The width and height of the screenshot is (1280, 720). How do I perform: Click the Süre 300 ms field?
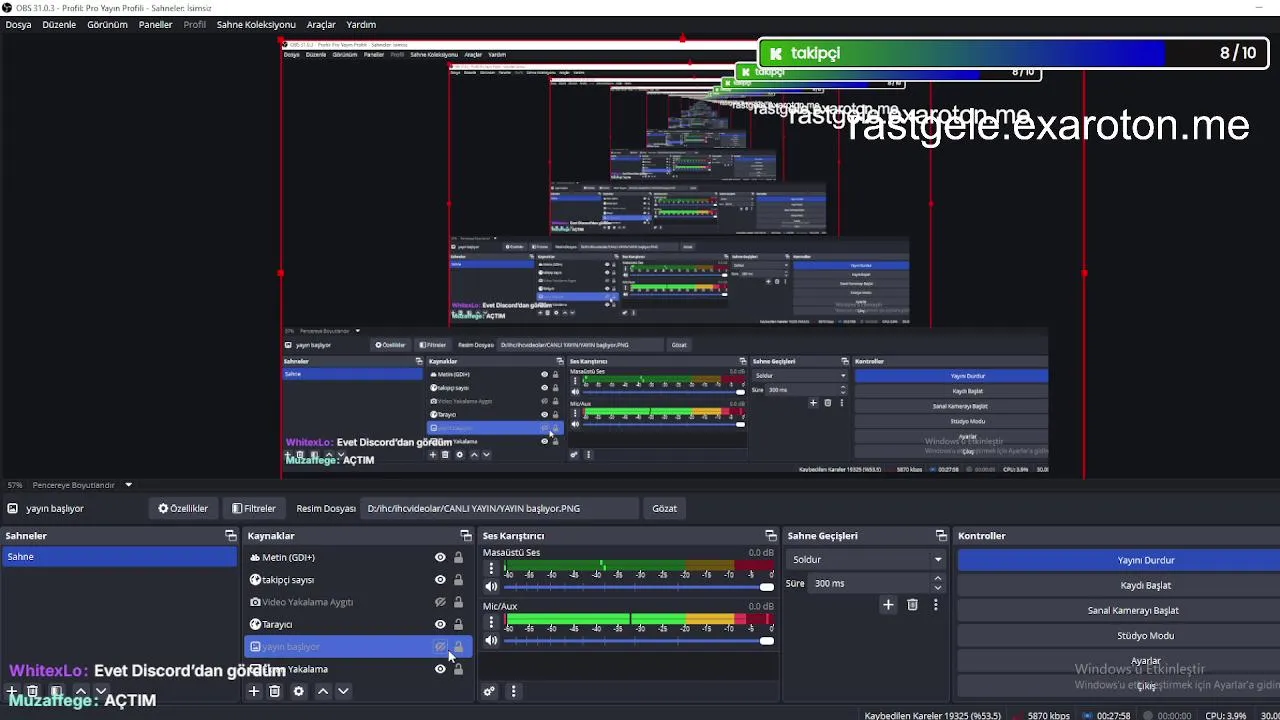870,583
